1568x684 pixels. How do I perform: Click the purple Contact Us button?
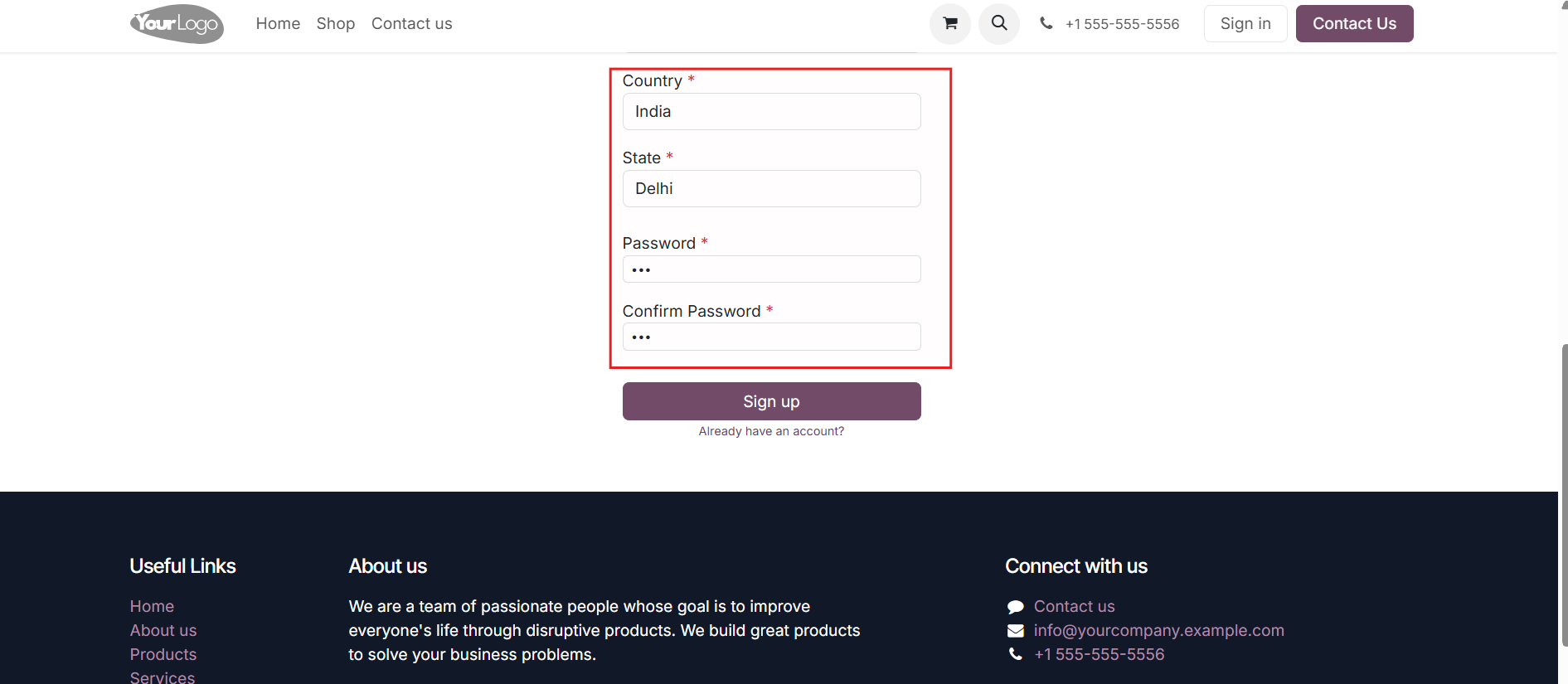tap(1354, 23)
